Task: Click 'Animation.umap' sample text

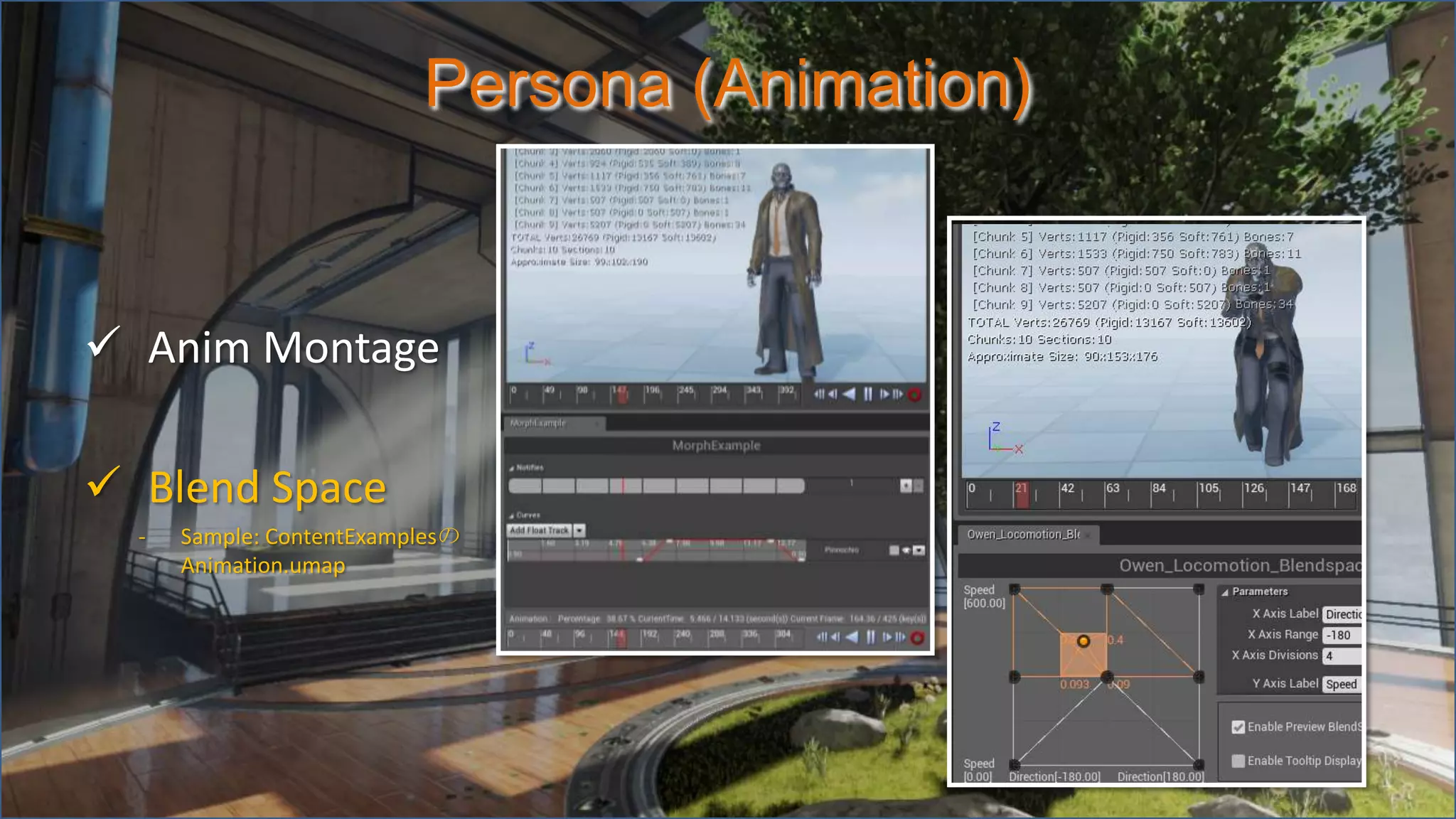Action: point(263,565)
